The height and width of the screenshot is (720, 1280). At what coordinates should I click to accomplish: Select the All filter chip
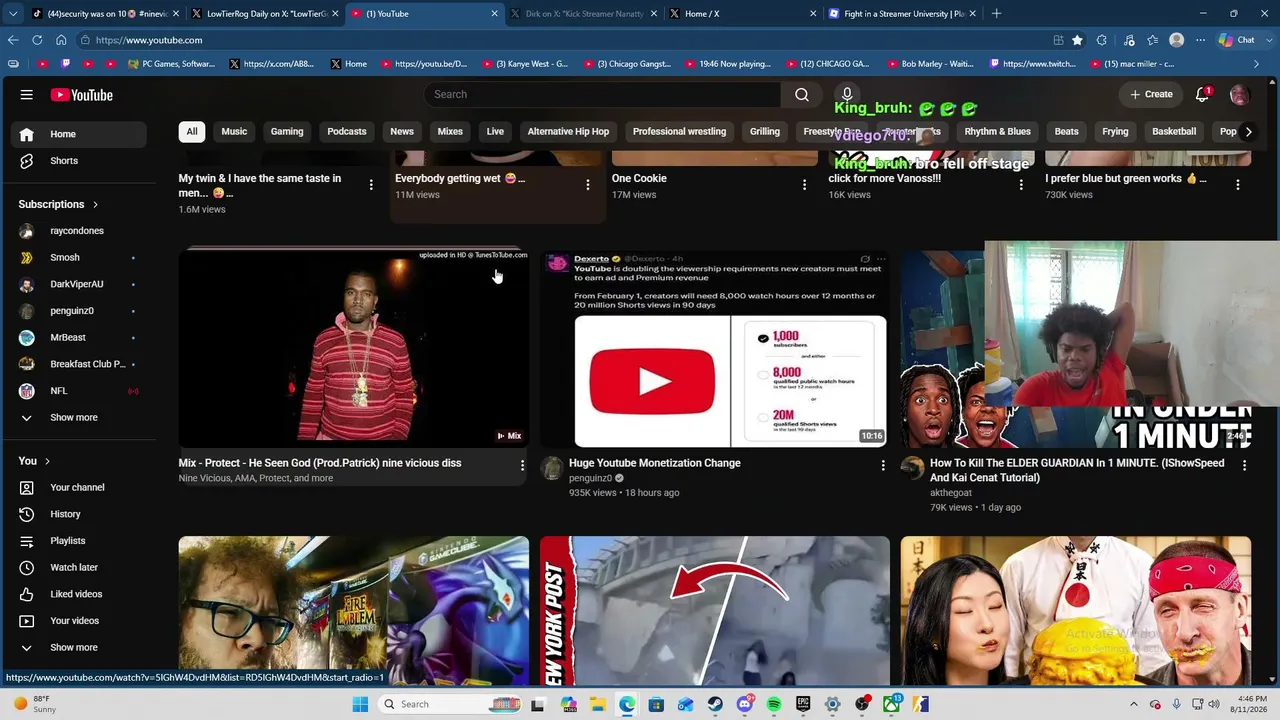pyautogui.click(x=192, y=131)
